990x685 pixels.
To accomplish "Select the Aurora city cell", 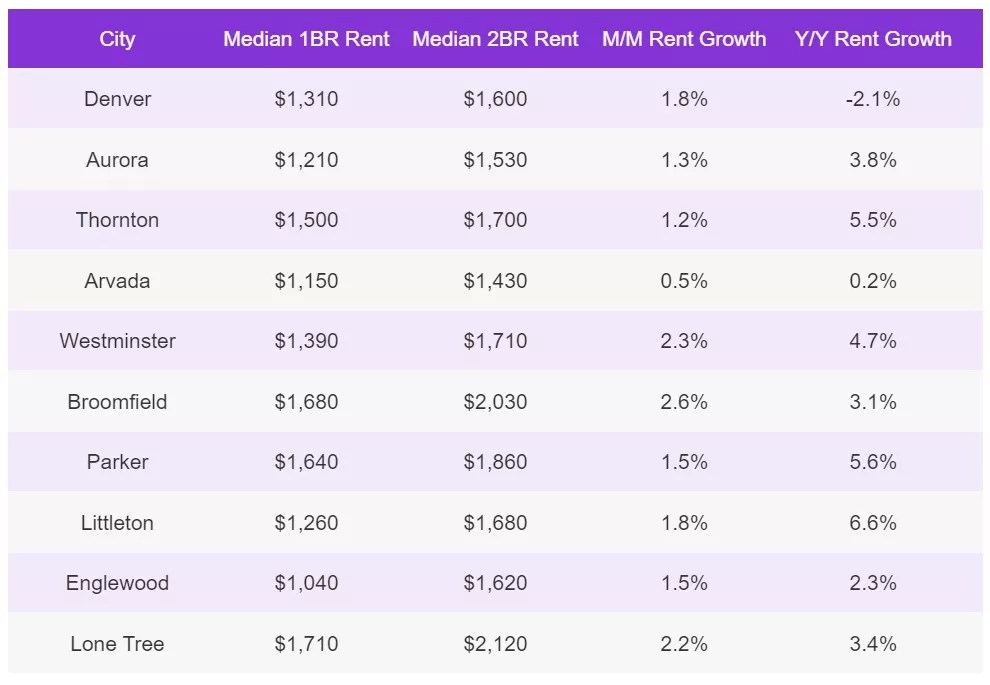I will pyautogui.click(x=117, y=160).
